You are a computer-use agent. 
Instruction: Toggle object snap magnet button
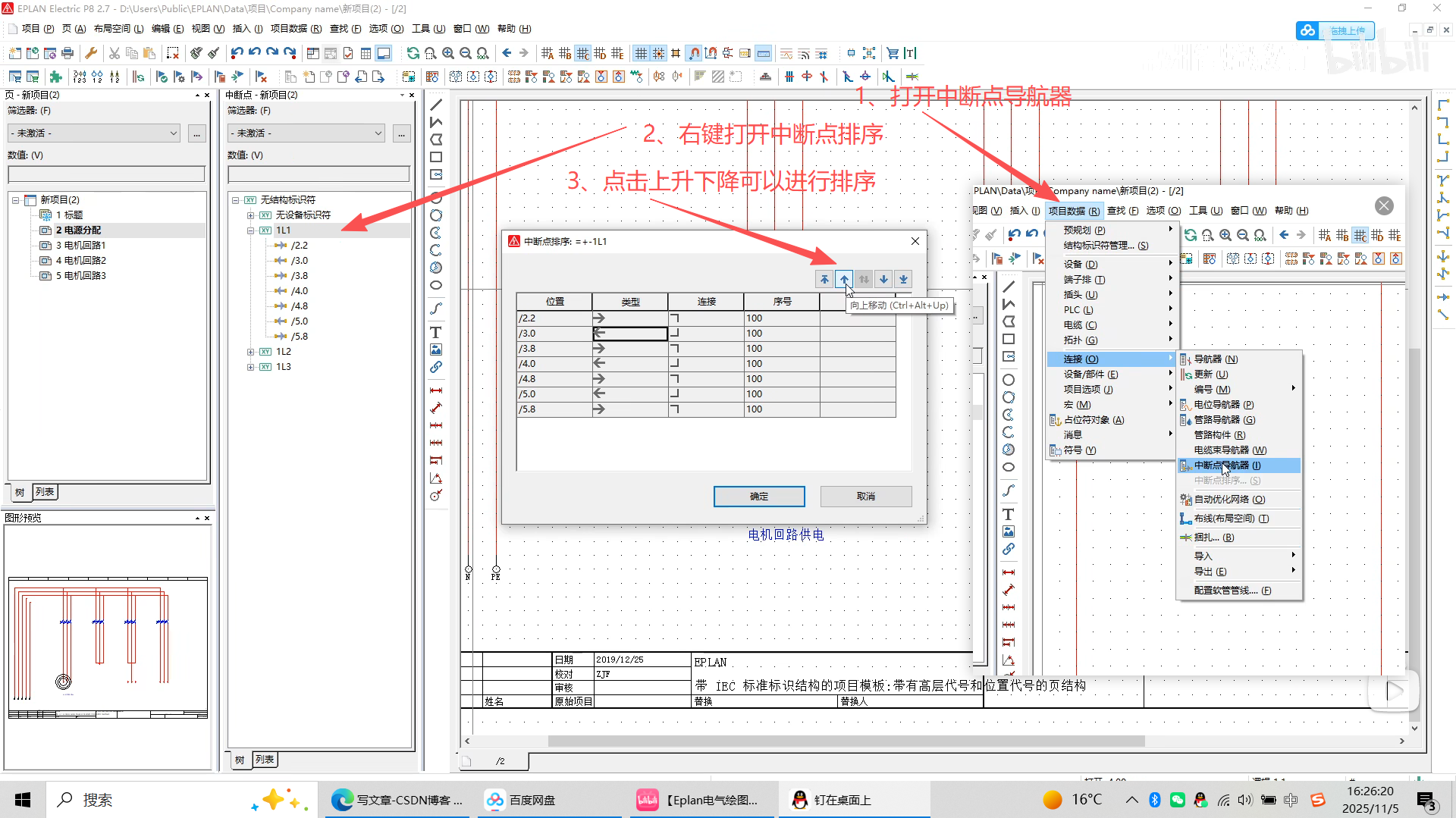[x=694, y=53]
